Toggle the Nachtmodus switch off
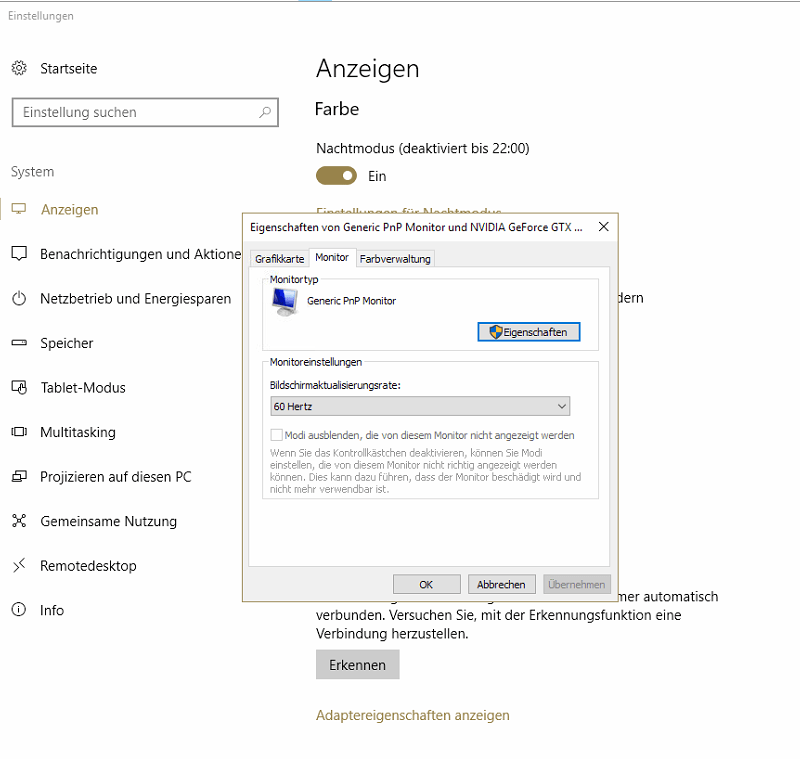Image resolution: width=800 pixels, height=759 pixels. [x=336, y=176]
